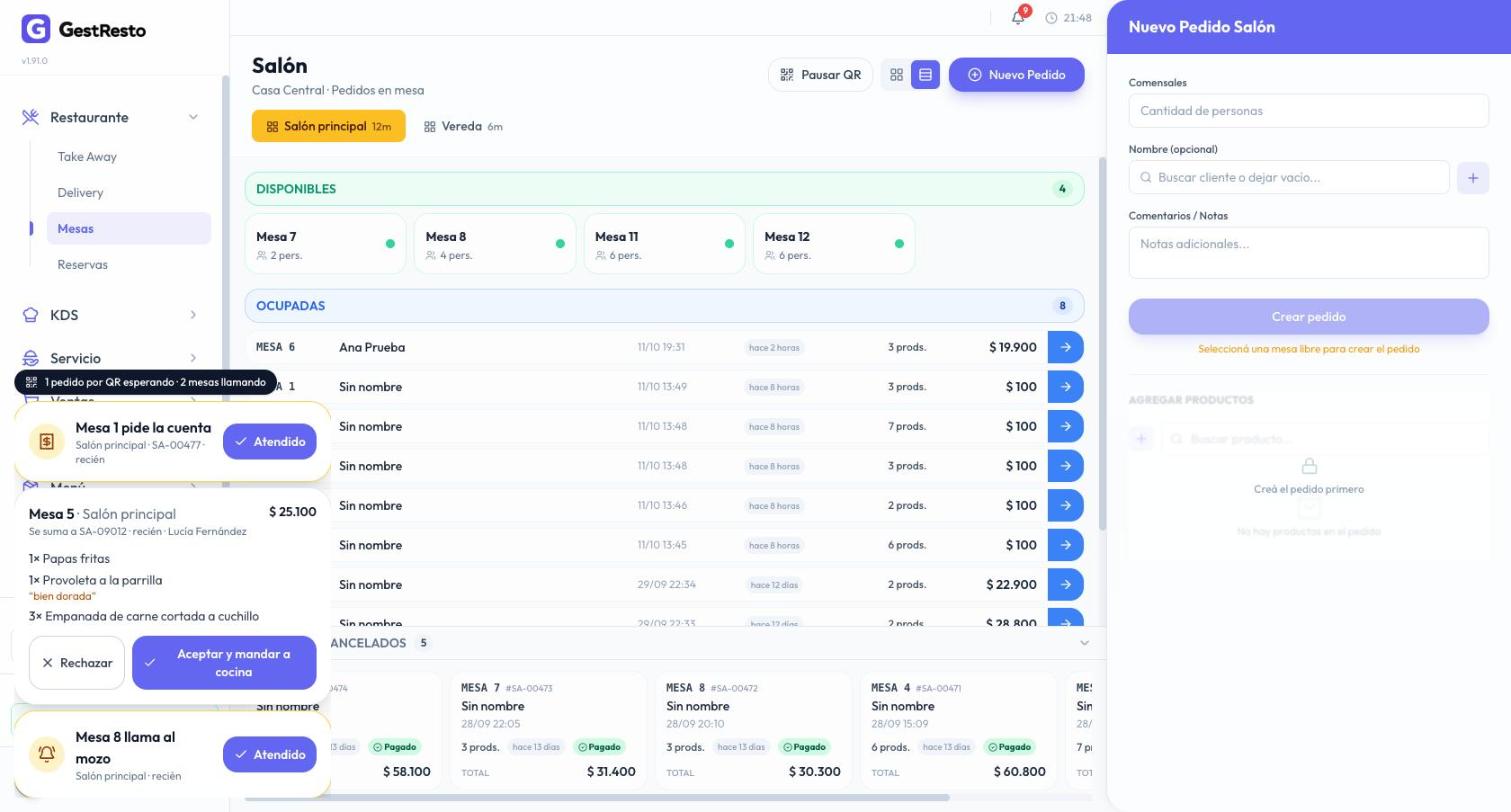The image size is (1511, 812).
Task: Click the QR pending orders status banner
Action: click(146, 382)
